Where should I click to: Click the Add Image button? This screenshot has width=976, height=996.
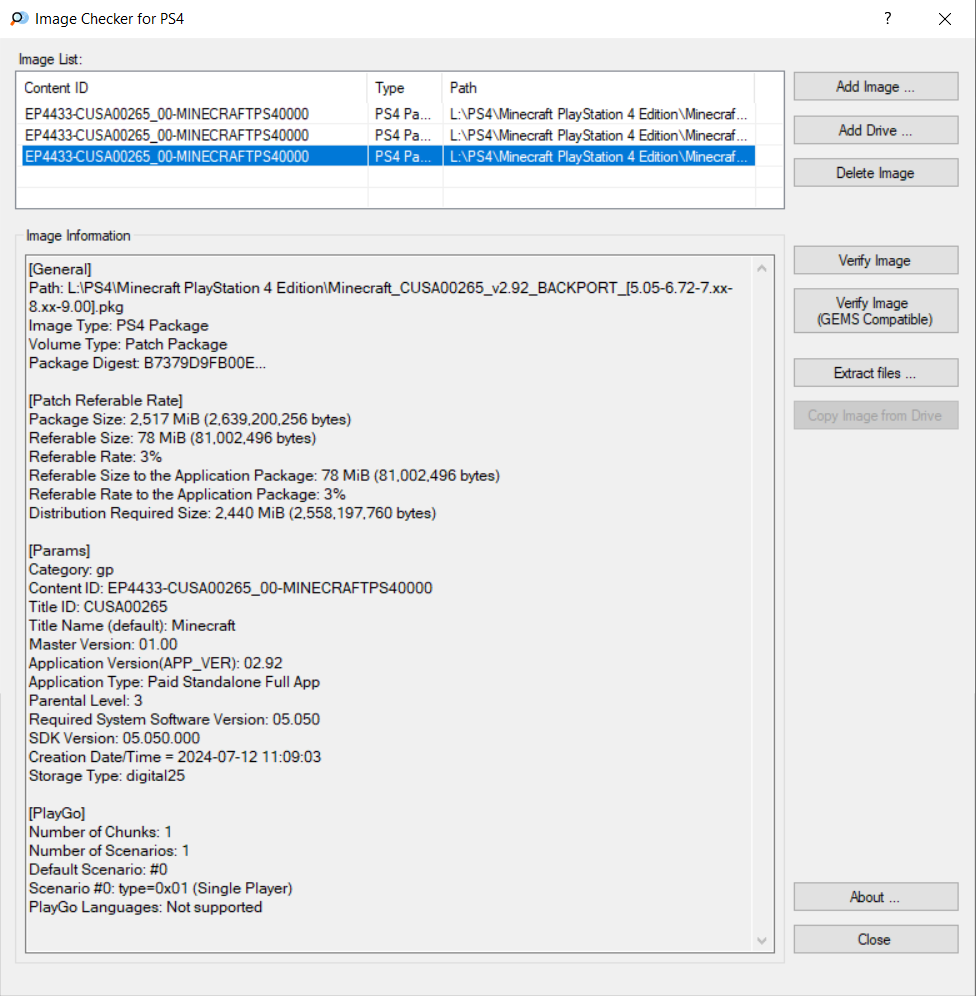[x=876, y=86]
